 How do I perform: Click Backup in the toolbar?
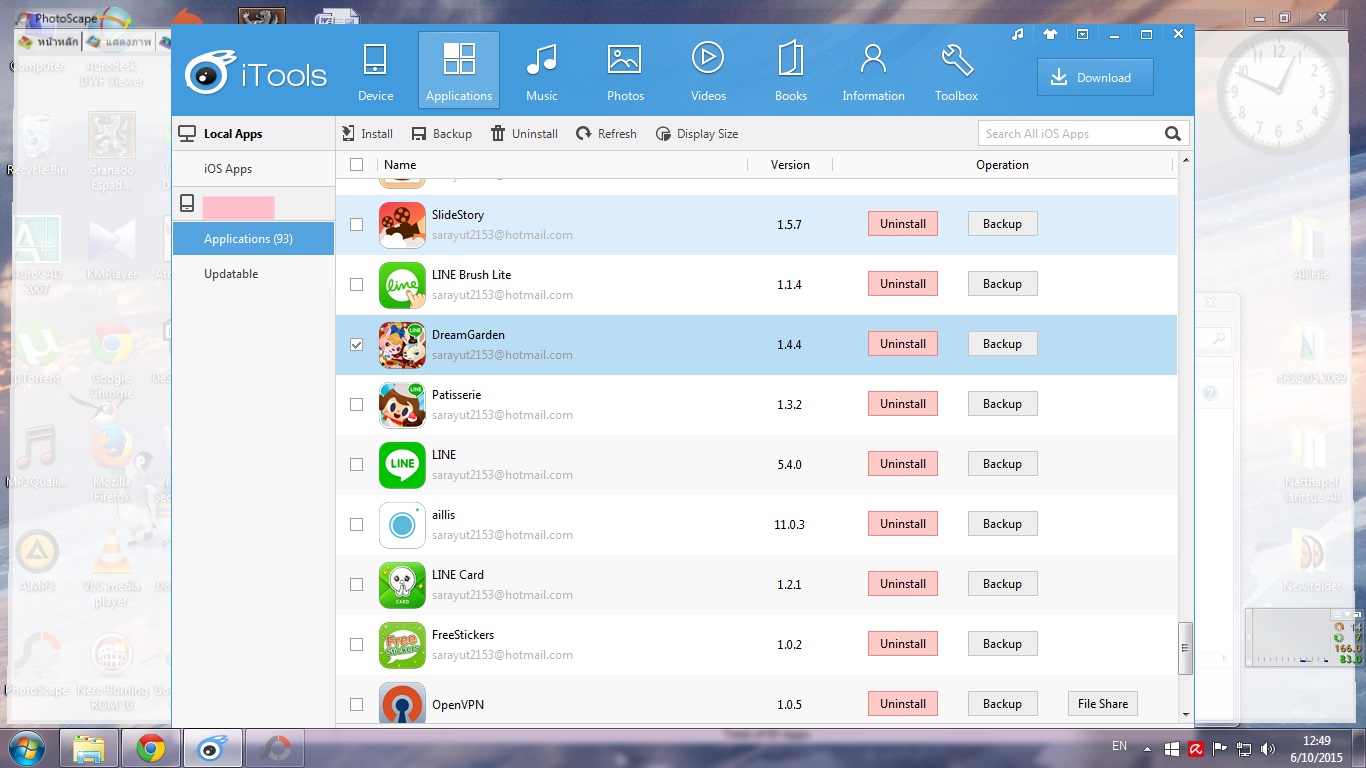coord(442,134)
